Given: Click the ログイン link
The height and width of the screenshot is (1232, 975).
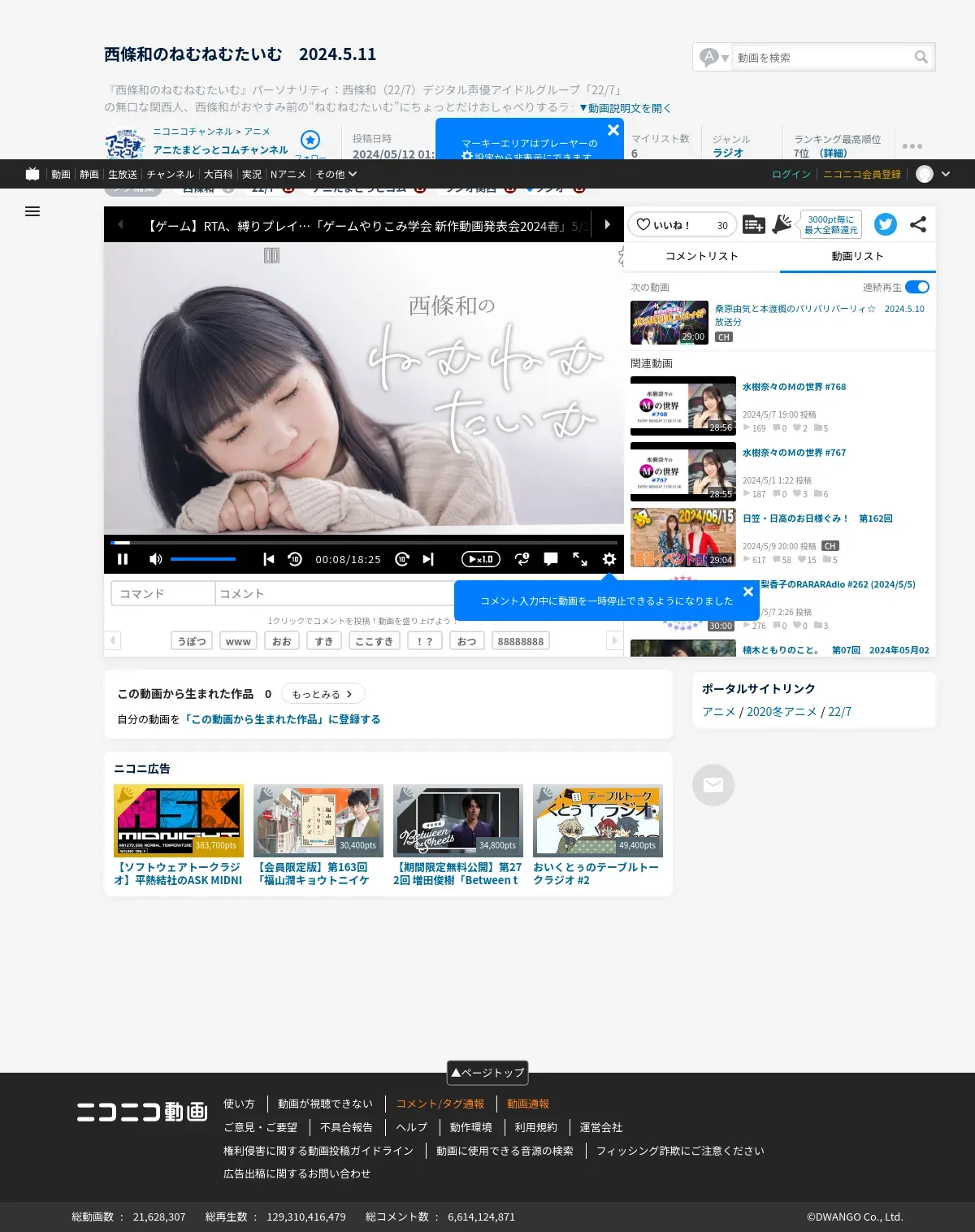Looking at the screenshot, I should coord(791,174).
